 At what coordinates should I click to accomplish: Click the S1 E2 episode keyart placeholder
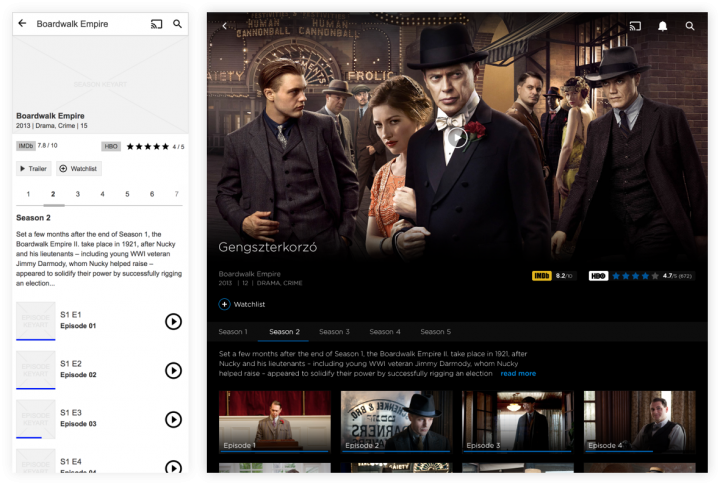click(36, 370)
